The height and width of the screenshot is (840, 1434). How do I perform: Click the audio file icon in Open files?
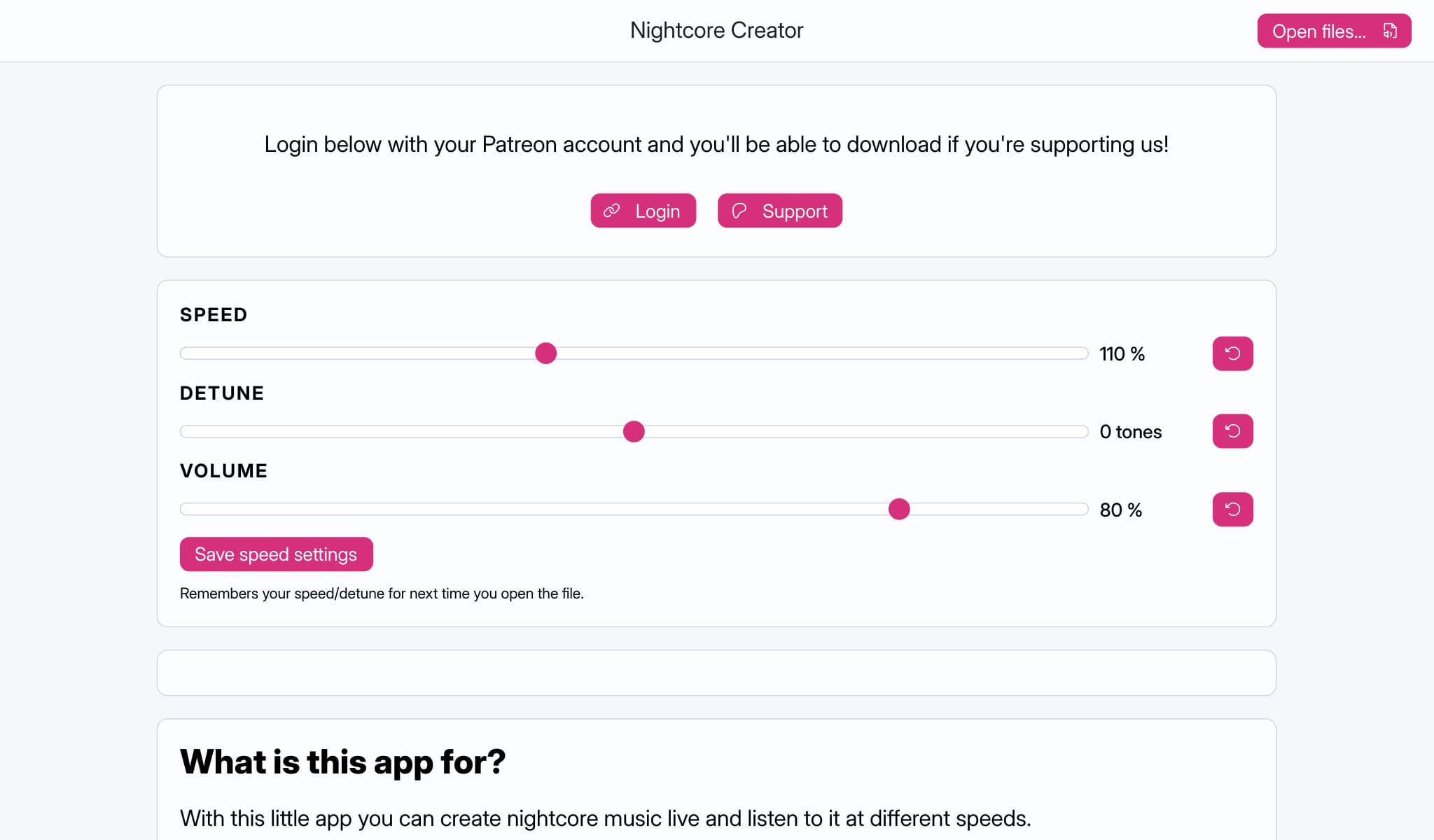pos(1390,31)
